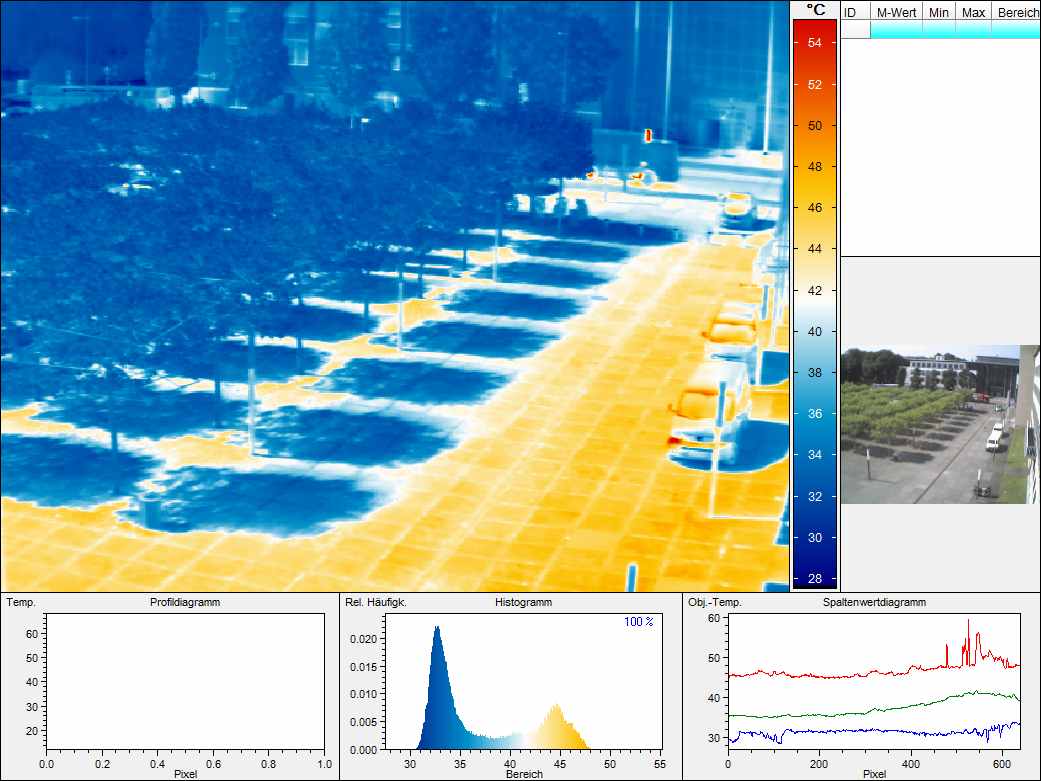
Task: Click the 28 mark at color scale bottom
Action: pyautogui.click(x=816, y=579)
